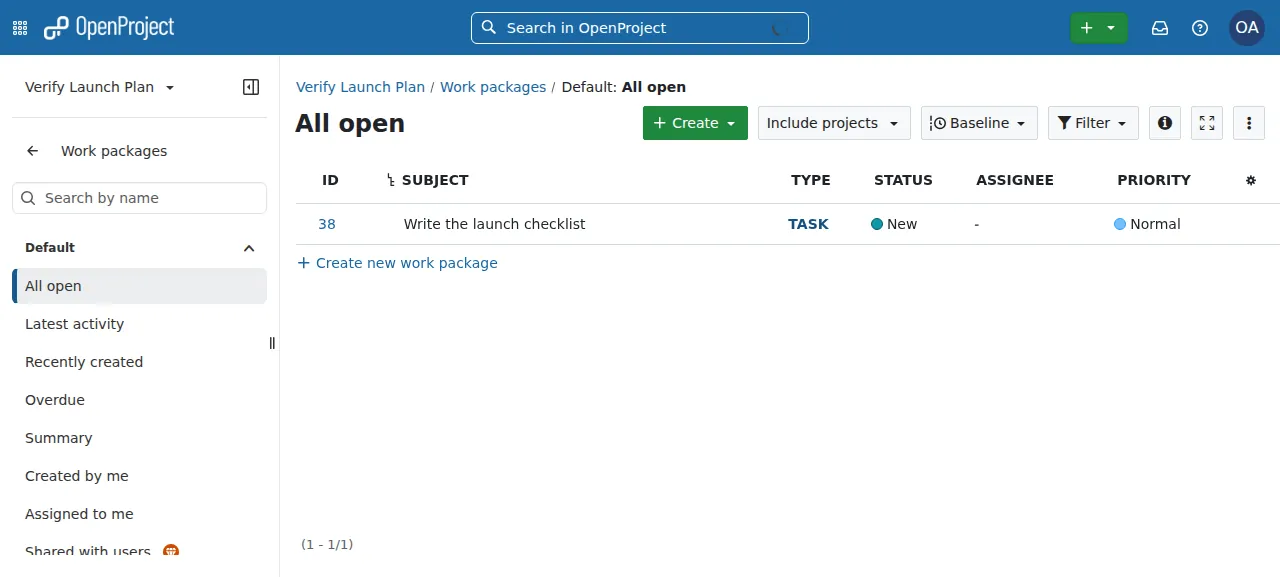1280x577 pixels.
Task: Click the Work packages sidebar heading
Action: [x=114, y=151]
